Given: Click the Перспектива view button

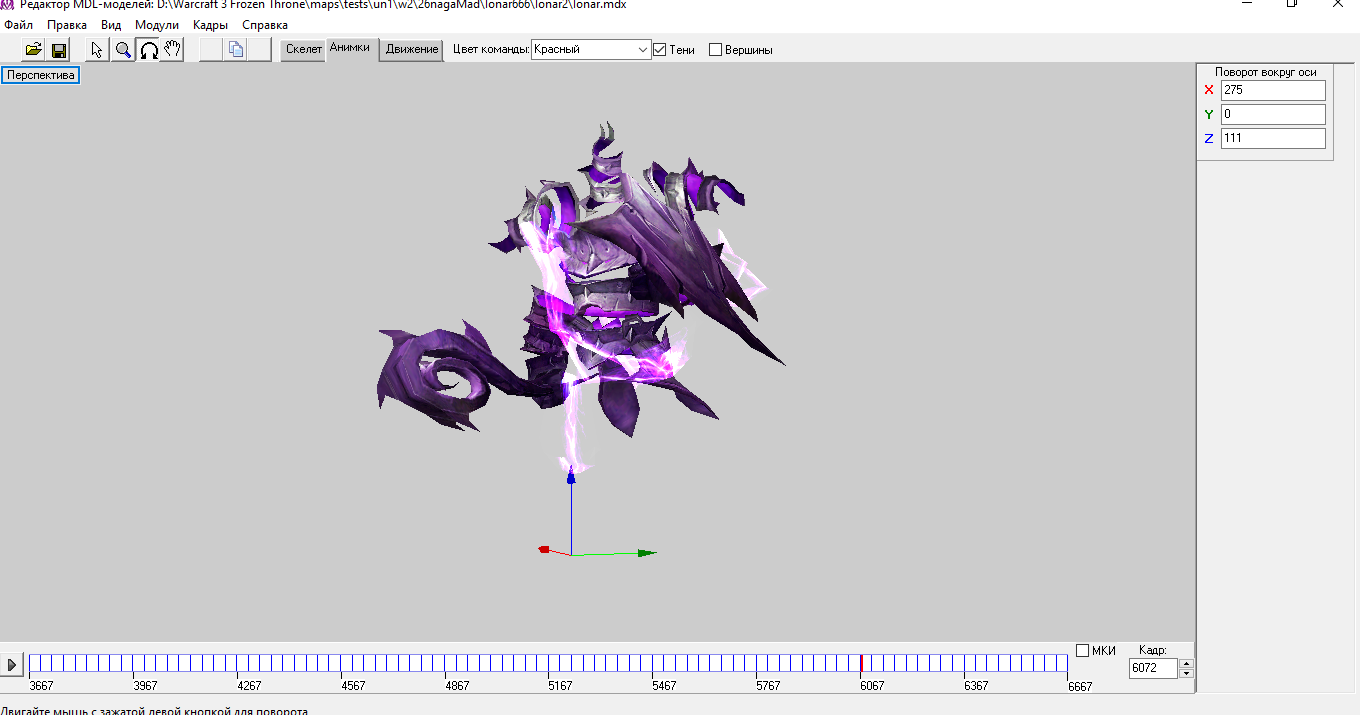Looking at the screenshot, I should [x=41, y=75].
